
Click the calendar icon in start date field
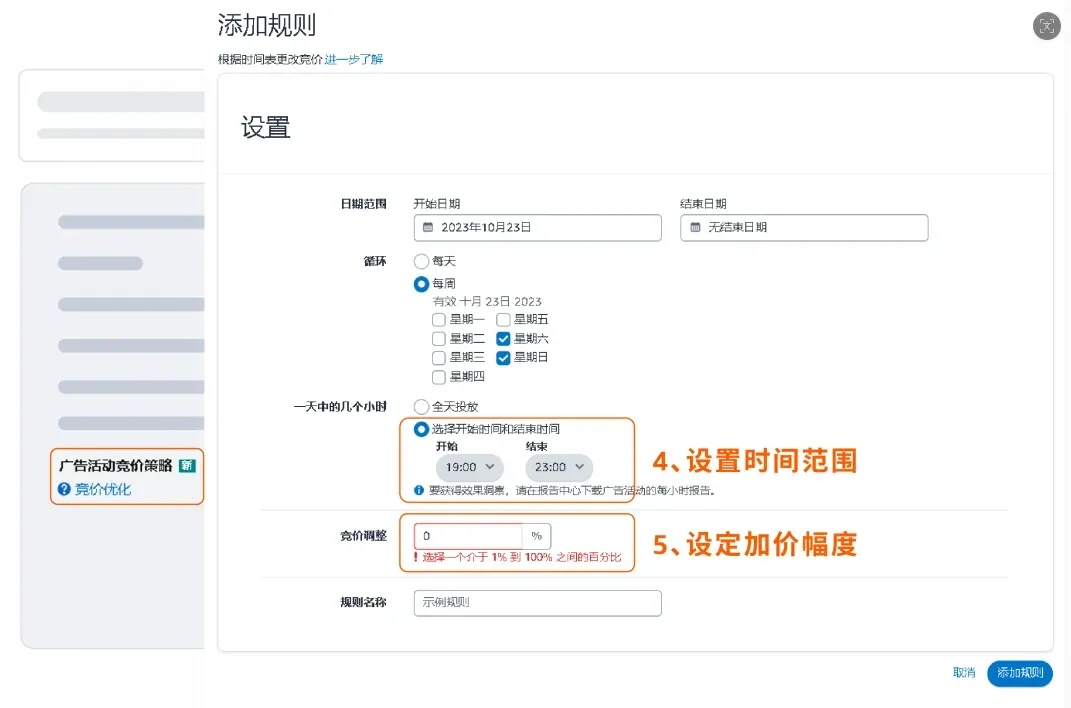tap(428, 227)
